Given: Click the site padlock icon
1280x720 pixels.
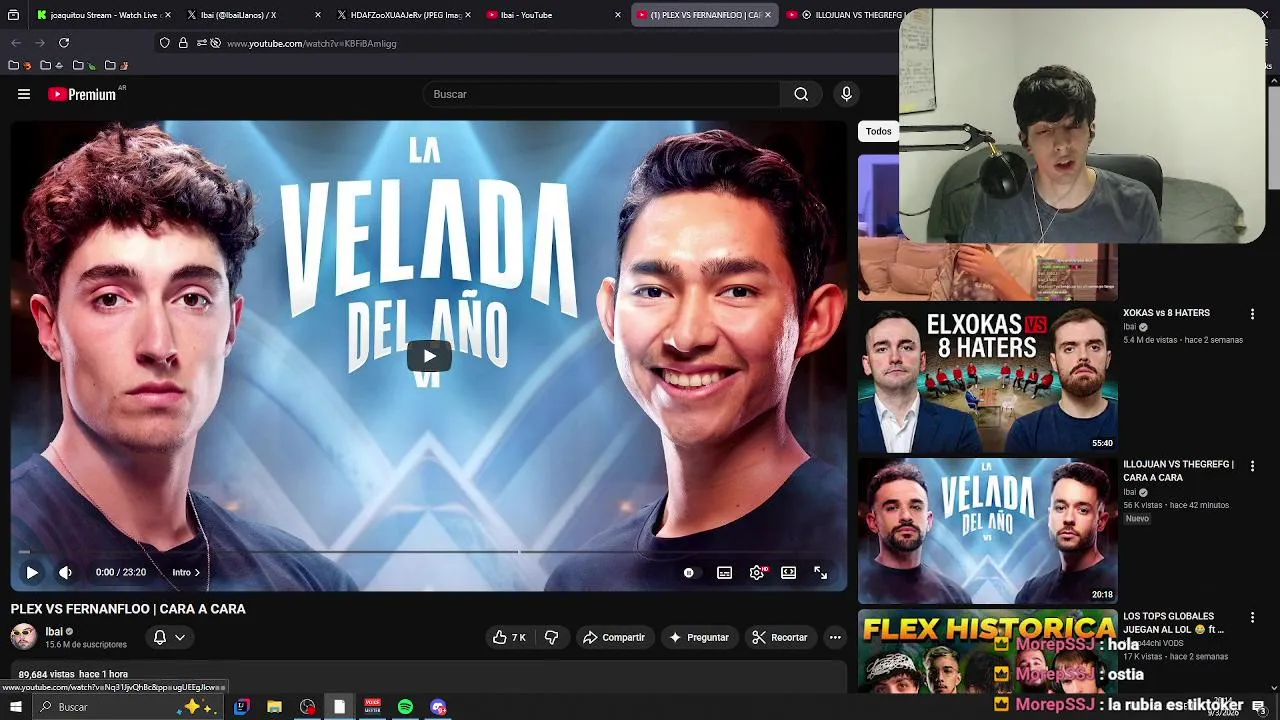Looking at the screenshot, I should point(183,43).
